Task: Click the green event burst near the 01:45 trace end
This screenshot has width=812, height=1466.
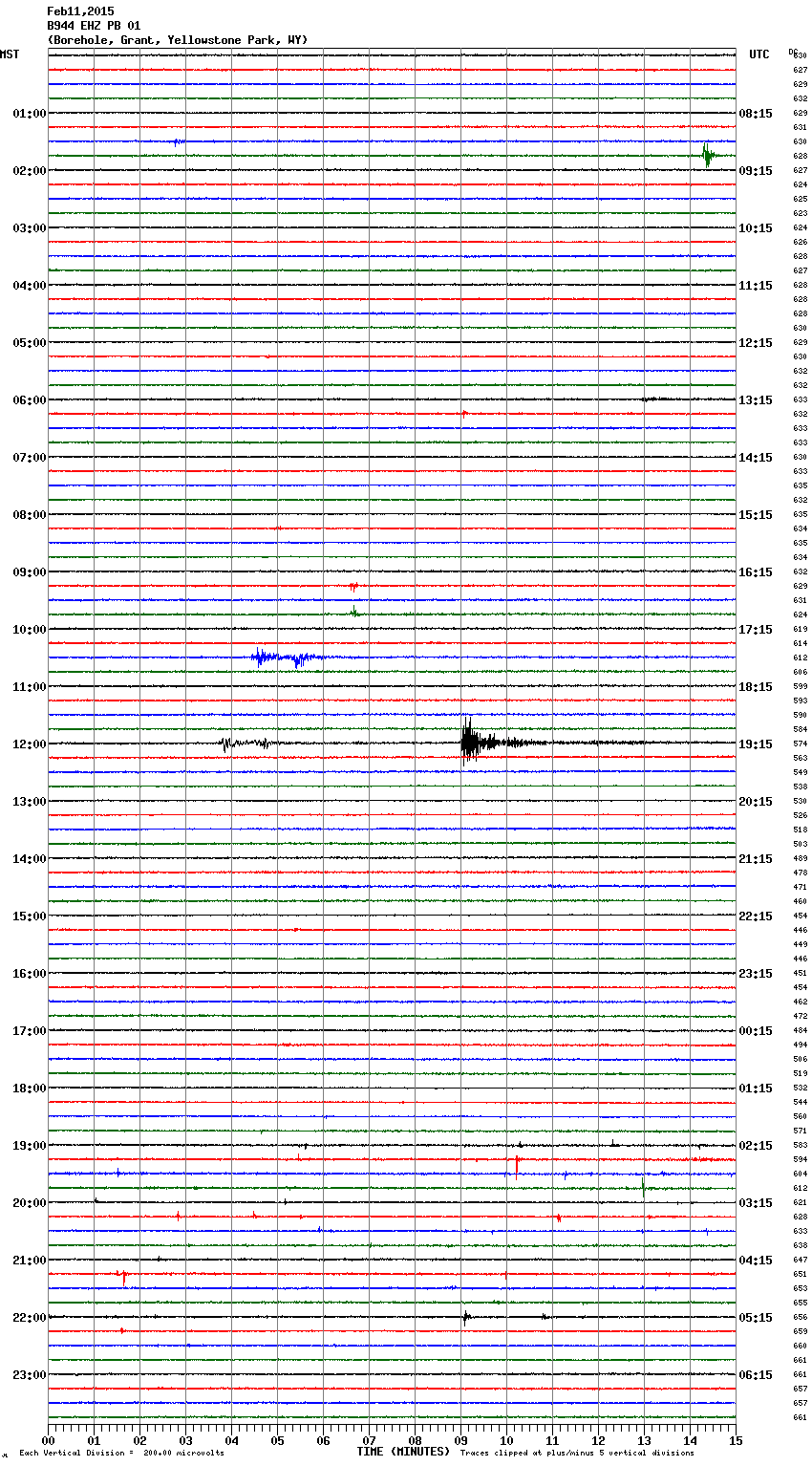Action: (x=708, y=155)
